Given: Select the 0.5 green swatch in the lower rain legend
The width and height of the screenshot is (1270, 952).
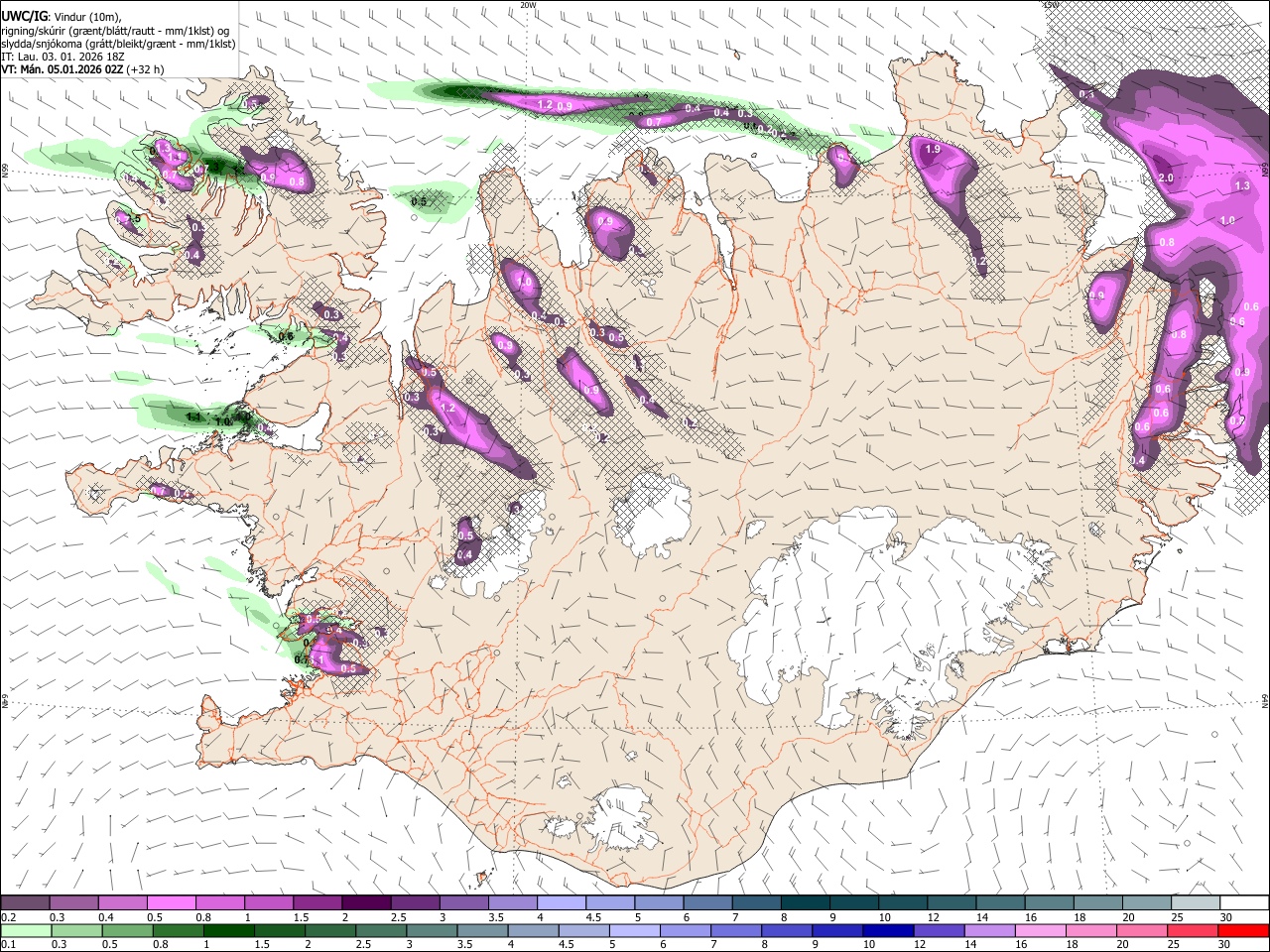Looking at the screenshot, I should click(127, 930).
